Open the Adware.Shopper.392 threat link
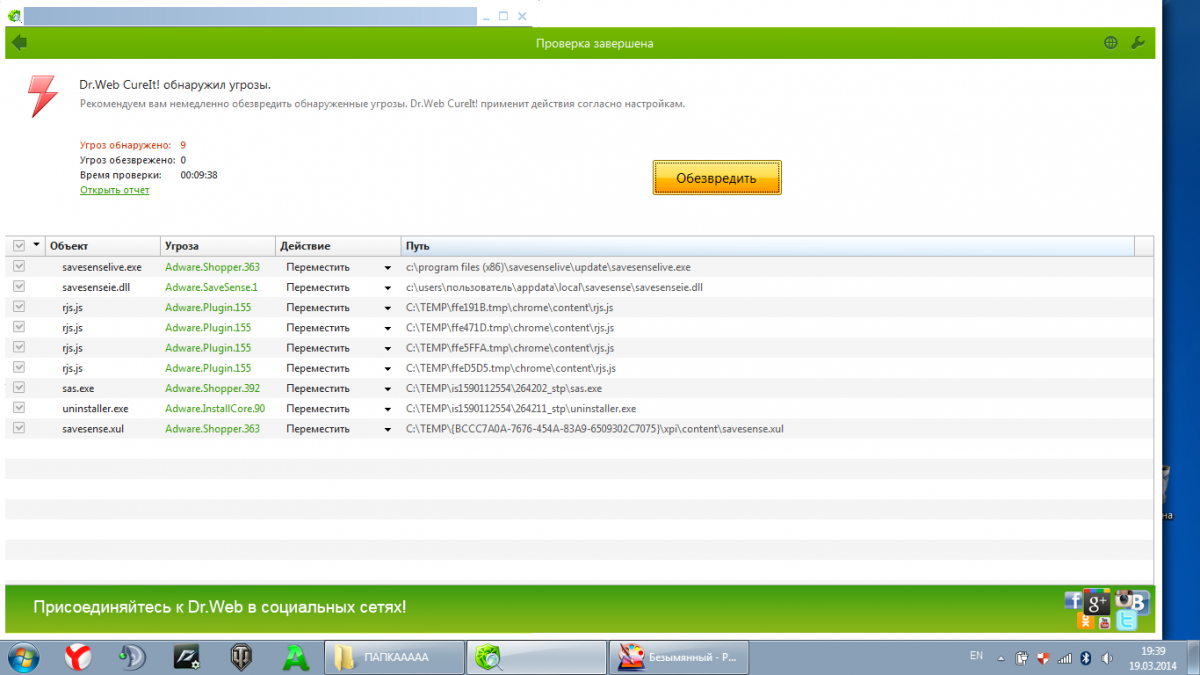 [212, 388]
